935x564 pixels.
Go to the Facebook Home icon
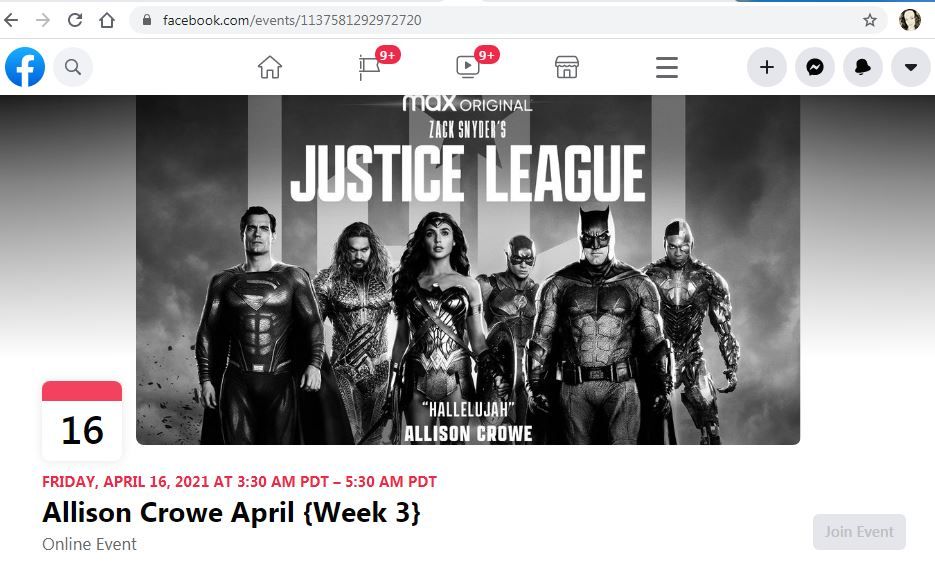270,67
